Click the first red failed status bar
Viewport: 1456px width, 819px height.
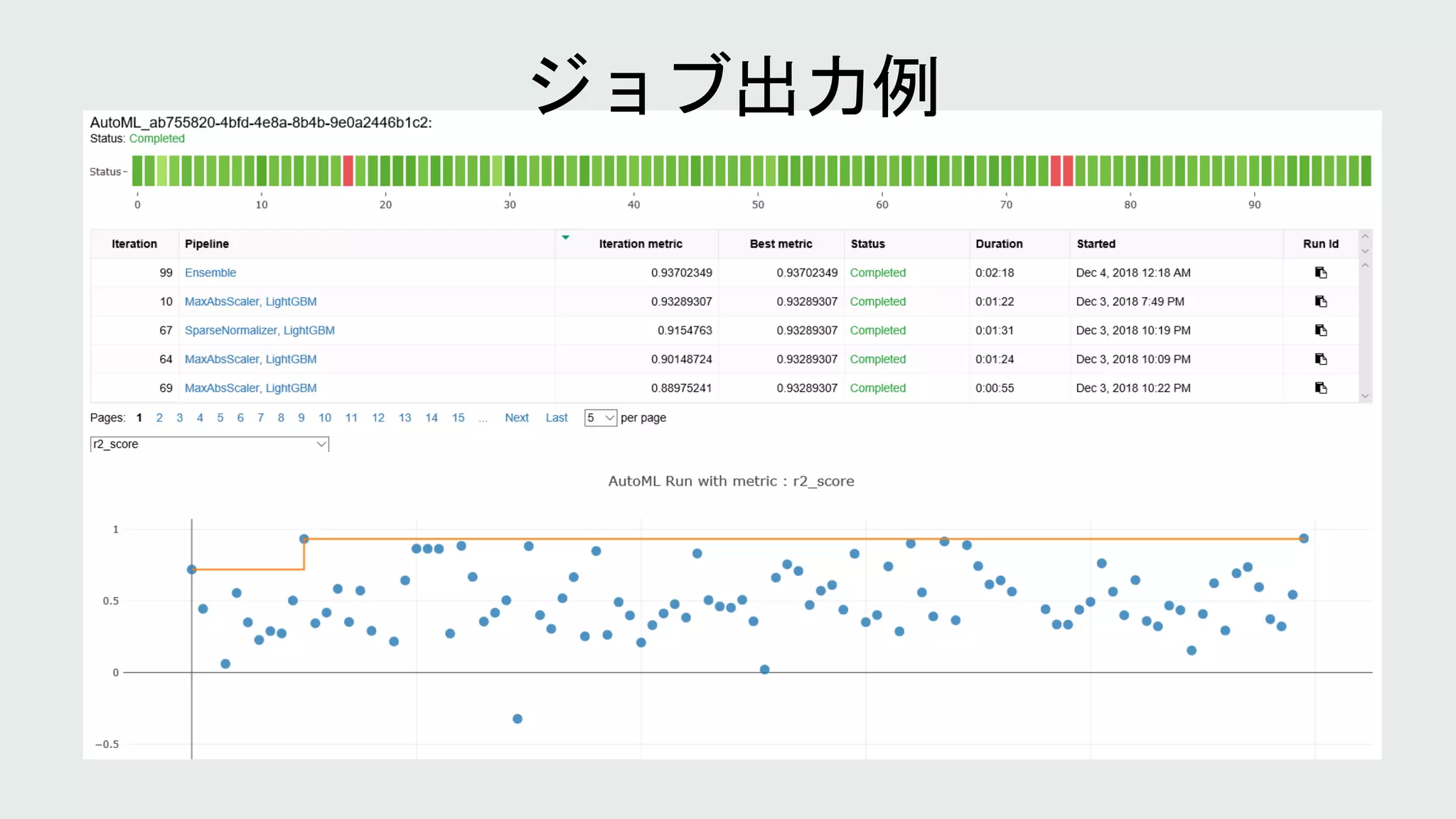coord(348,171)
